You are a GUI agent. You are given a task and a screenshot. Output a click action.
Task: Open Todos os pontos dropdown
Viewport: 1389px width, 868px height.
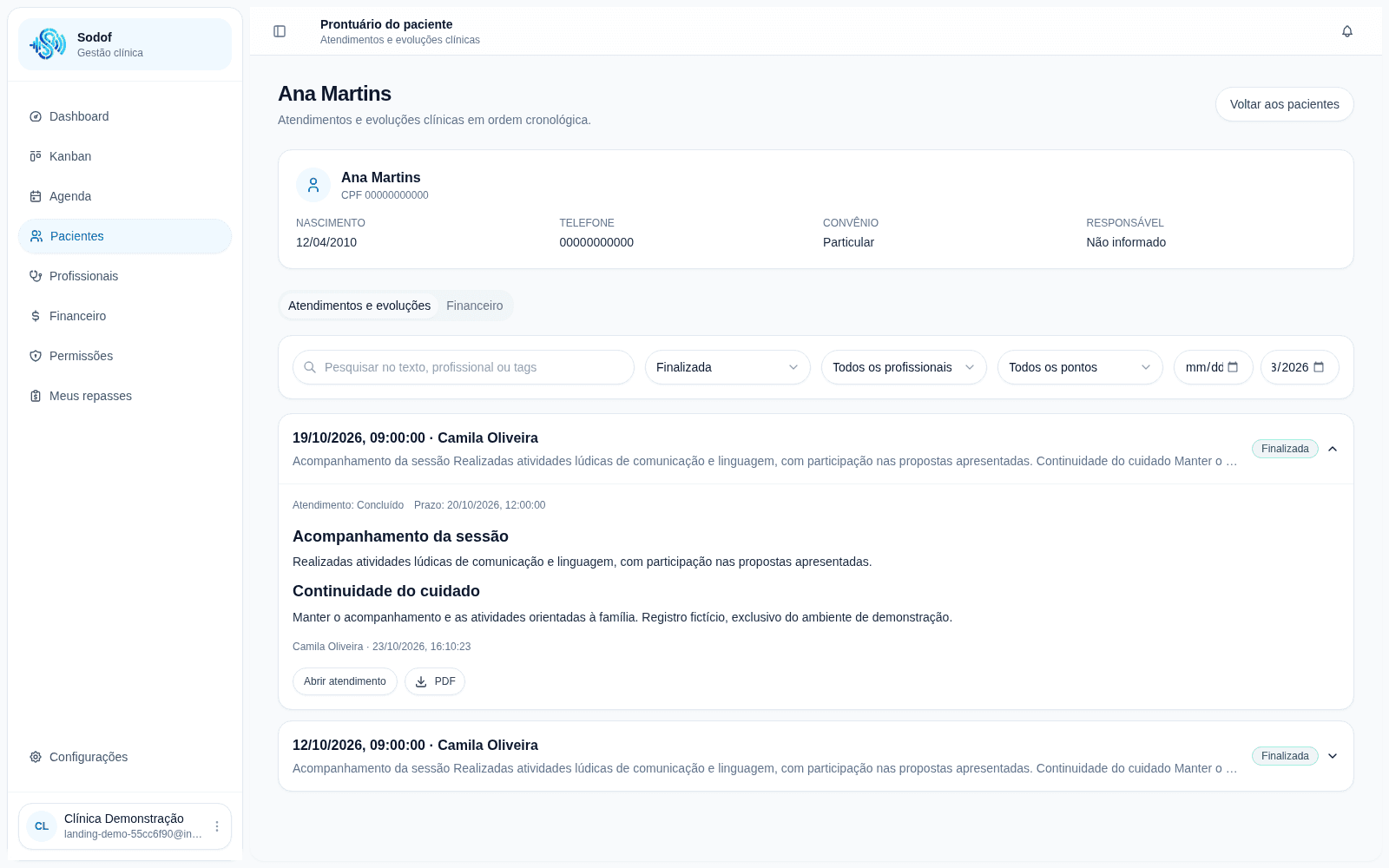(1080, 367)
